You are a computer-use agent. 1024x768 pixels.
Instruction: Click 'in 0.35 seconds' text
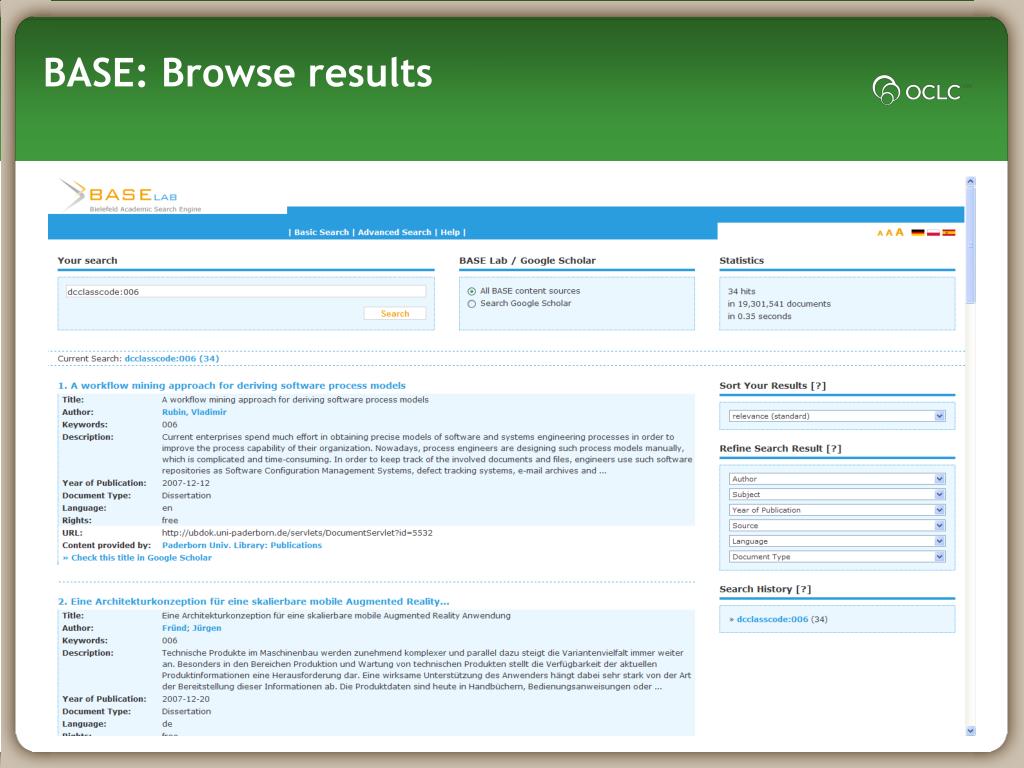pos(760,316)
